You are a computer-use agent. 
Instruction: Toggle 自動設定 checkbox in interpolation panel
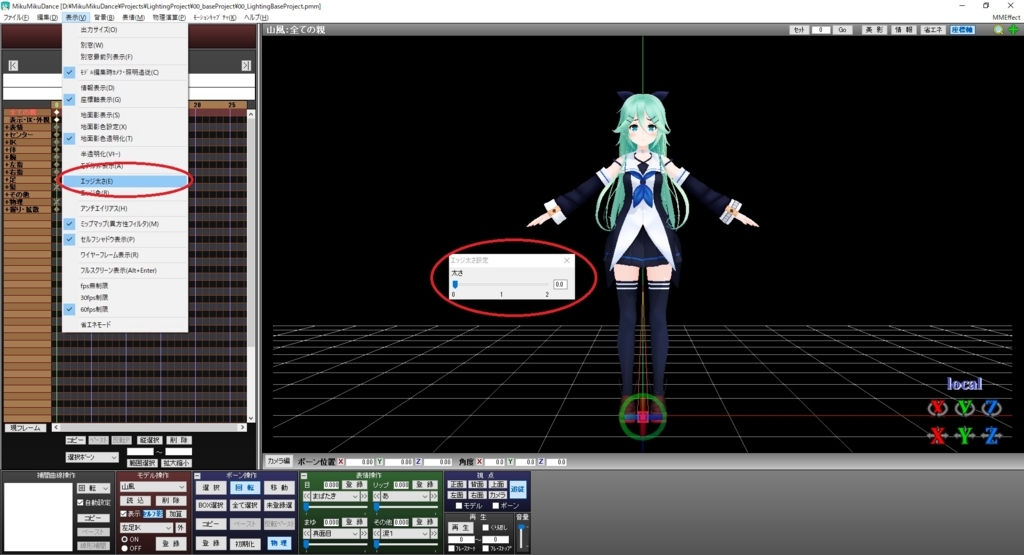coord(80,503)
